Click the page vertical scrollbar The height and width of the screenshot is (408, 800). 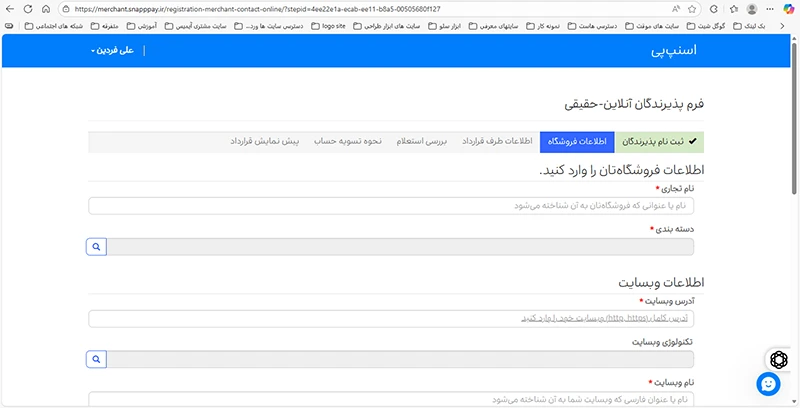click(794, 117)
